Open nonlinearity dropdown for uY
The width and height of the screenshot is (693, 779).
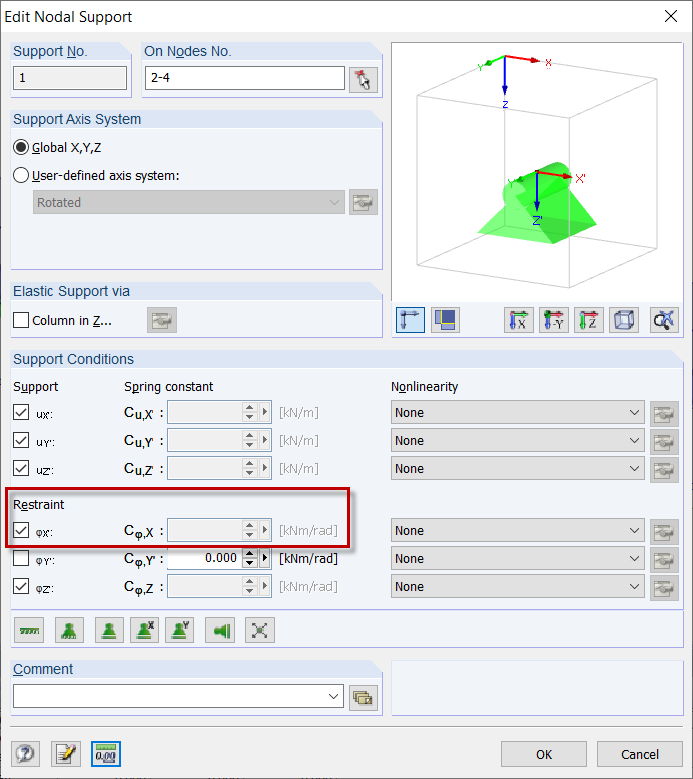click(x=518, y=441)
